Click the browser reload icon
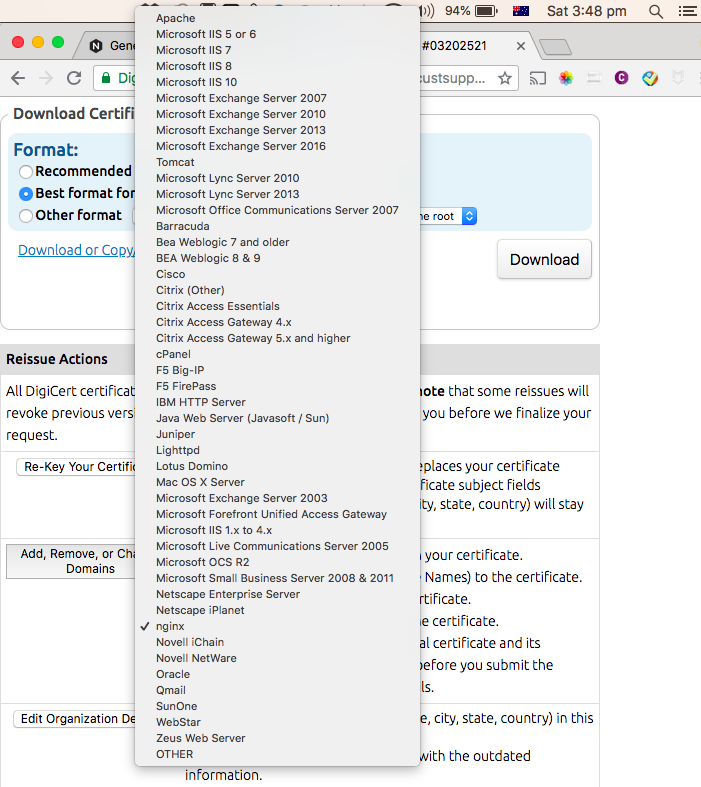Image resolution: width=701 pixels, height=787 pixels. [74, 78]
